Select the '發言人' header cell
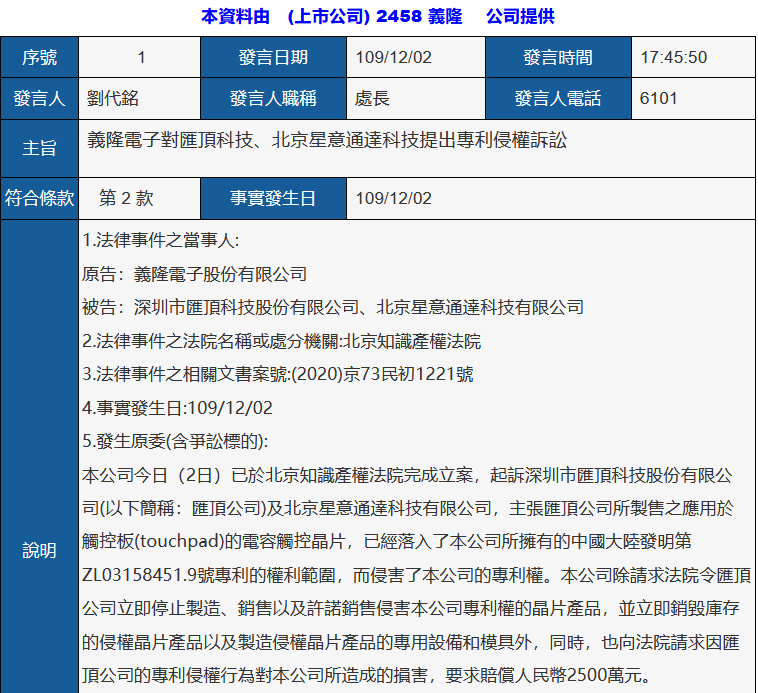This screenshot has width=758, height=693. pyautogui.click(x=39, y=99)
